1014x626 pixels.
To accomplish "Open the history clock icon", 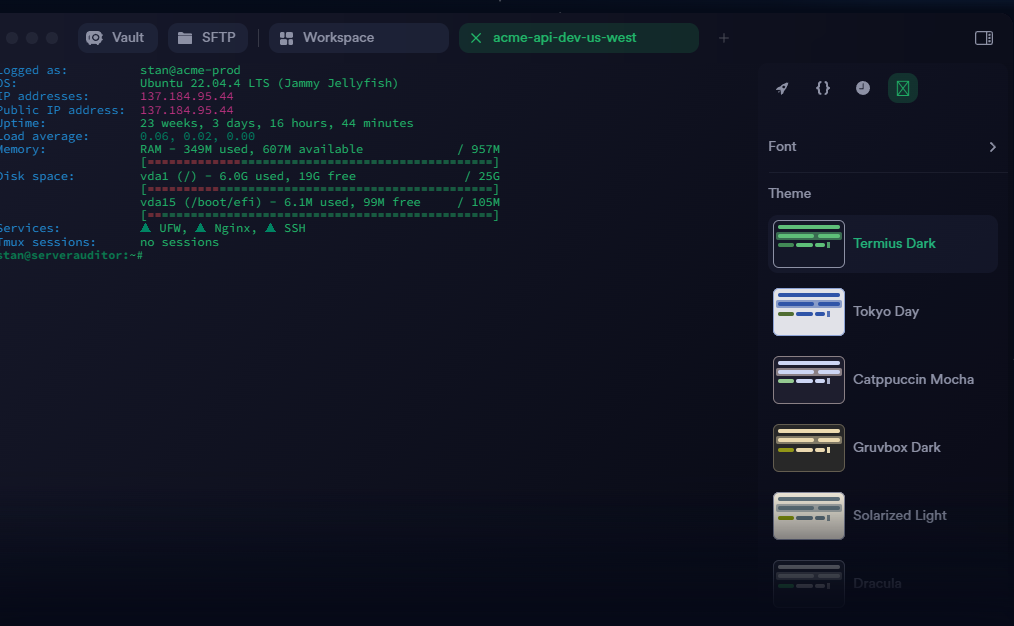I will pyautogui.click(x=863, y=88).
